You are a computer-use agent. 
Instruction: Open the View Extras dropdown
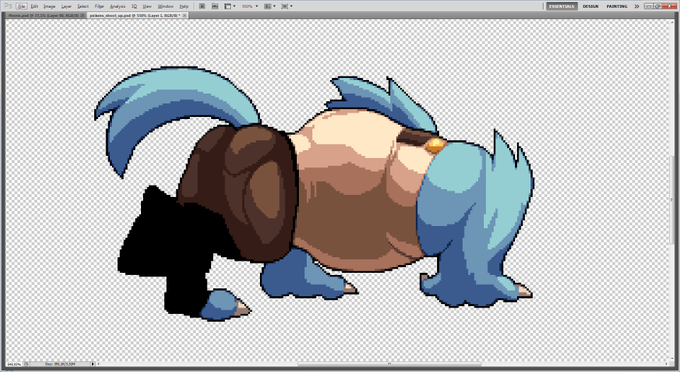click(230, 6)
